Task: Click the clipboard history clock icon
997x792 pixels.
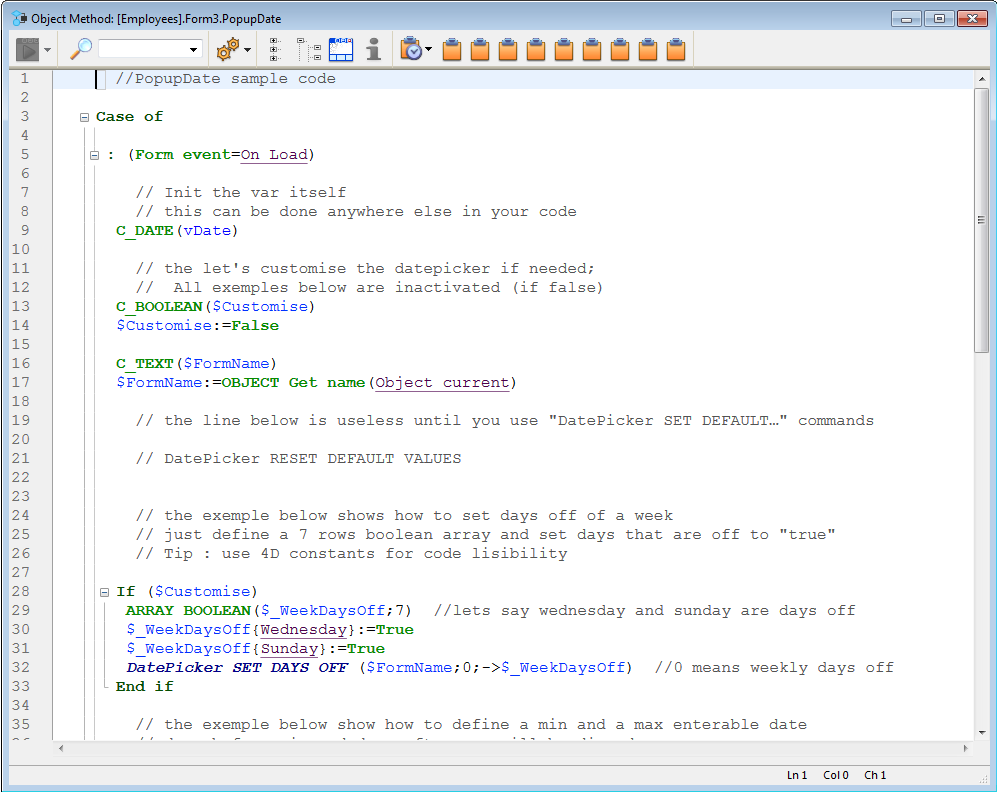Action: pos(411,49)
